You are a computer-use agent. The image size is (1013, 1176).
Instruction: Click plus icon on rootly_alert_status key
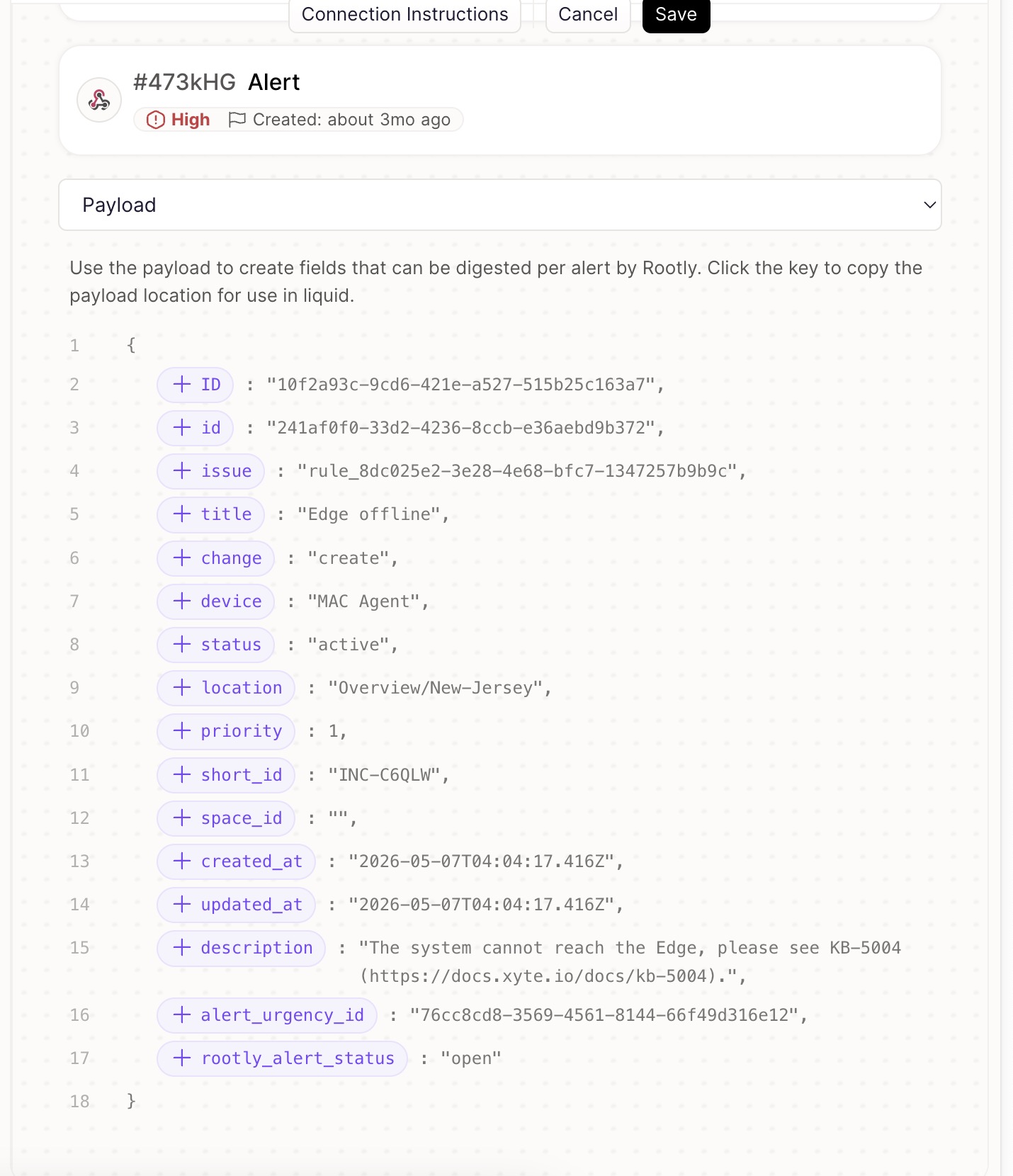tap(182, 1058)
